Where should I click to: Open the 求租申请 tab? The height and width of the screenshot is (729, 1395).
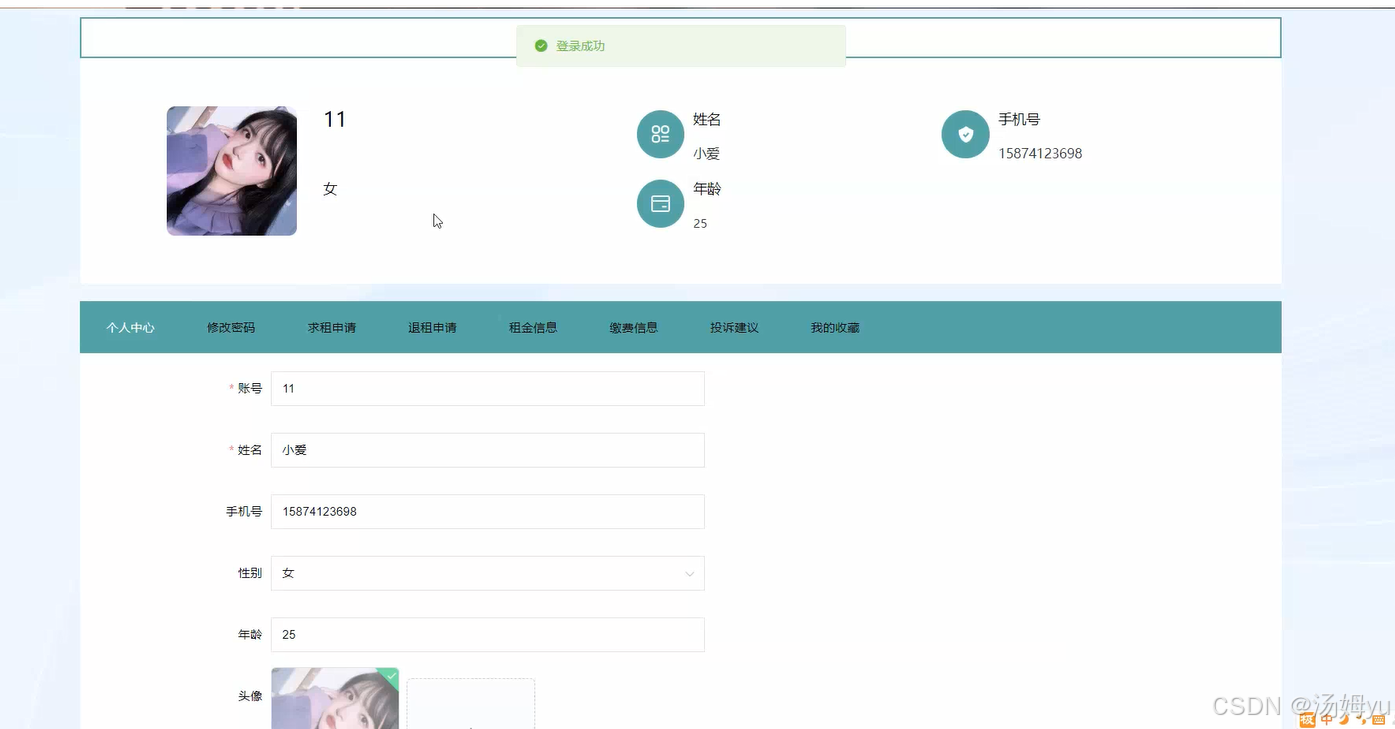point(332,327)
